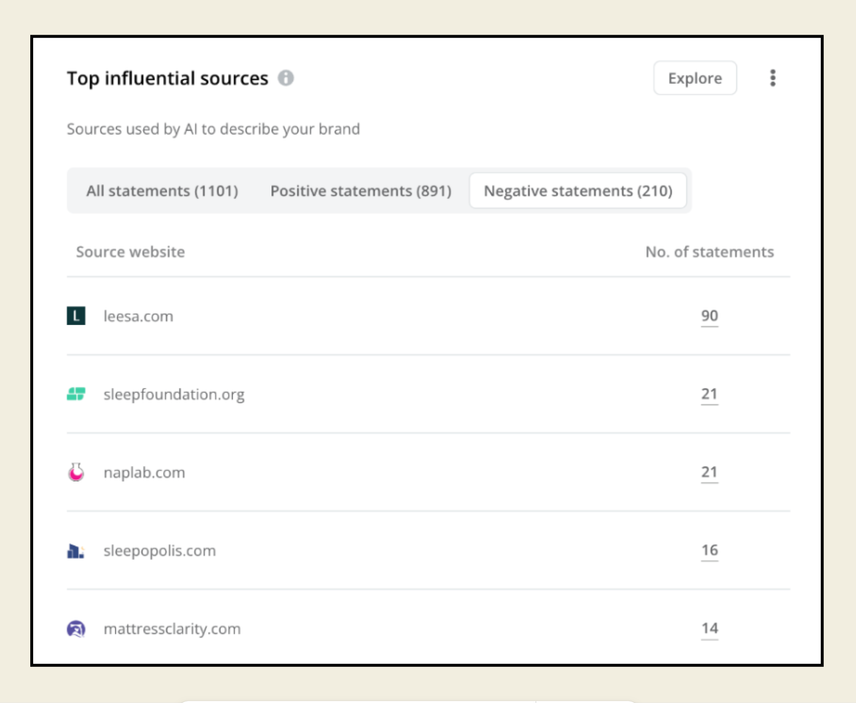Switch to All statements tab
This screenshot has width=856, height=703.
(x=162, y=190)
